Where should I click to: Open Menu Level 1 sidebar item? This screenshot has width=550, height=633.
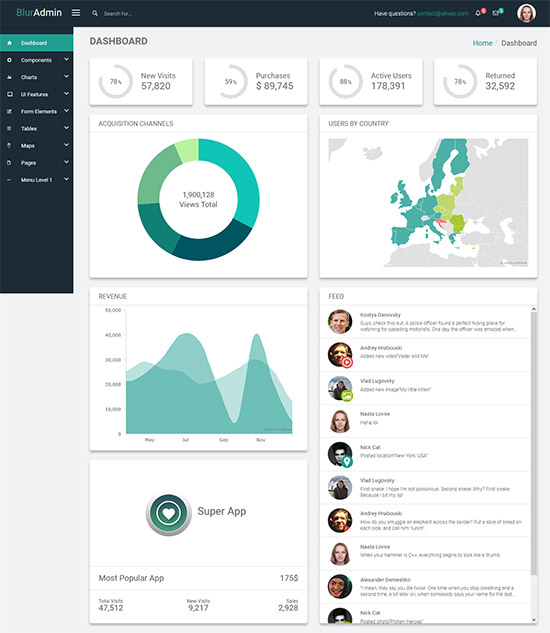(x=36, y=180)
